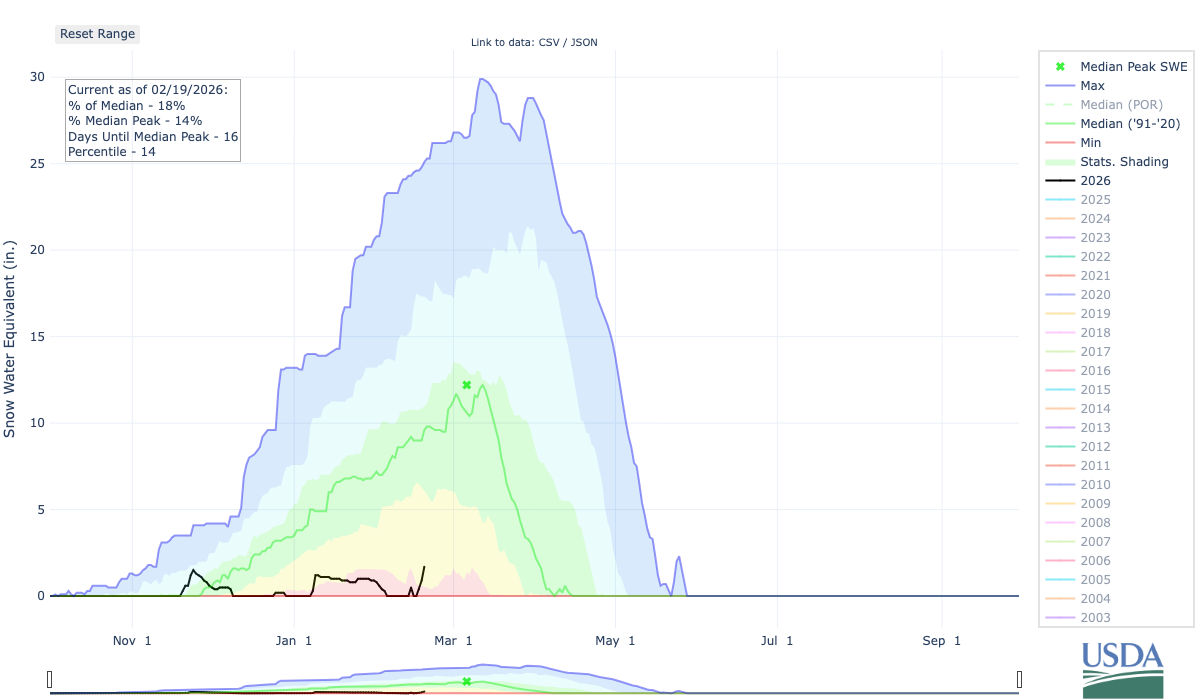Image resolution: width=1200 pixels, height=700 pixels.
Task: Click the right range slider handle
Action: click(1019, 680)
